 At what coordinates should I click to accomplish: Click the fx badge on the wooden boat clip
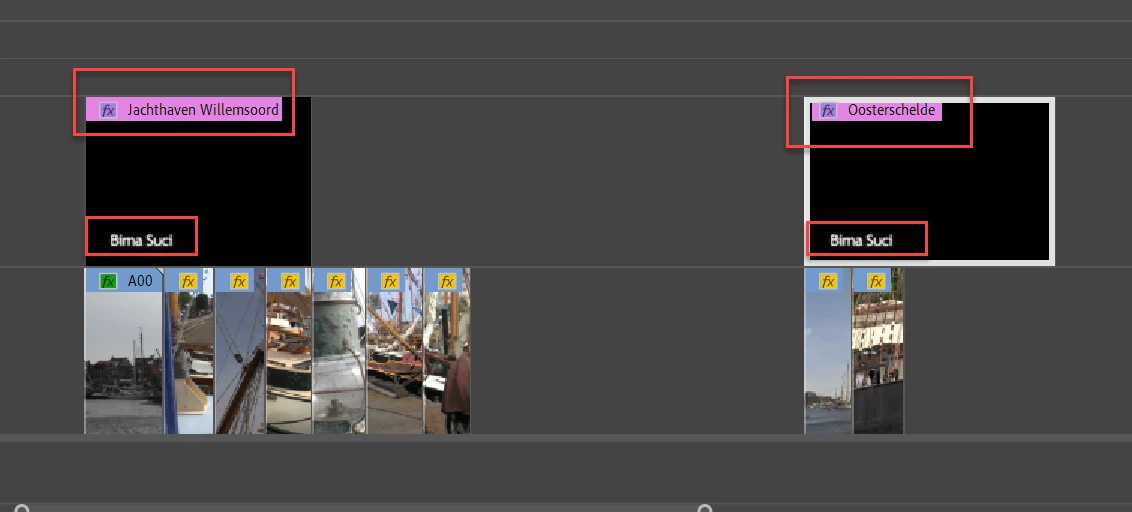(x=290, y=281)
